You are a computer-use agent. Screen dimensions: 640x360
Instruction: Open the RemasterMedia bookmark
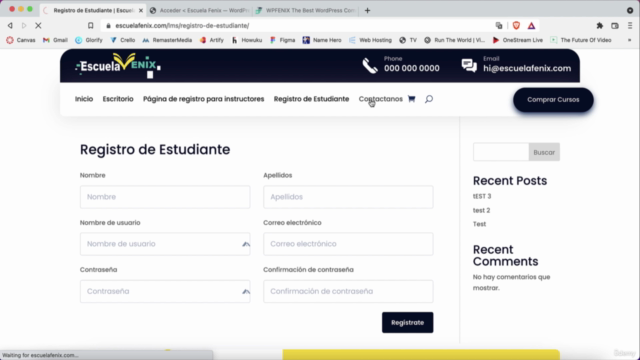coord(167,40)
